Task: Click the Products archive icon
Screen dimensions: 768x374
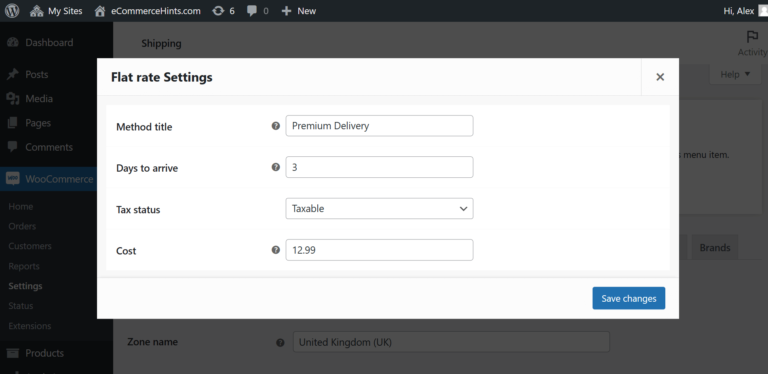Action: coord(13,353)
